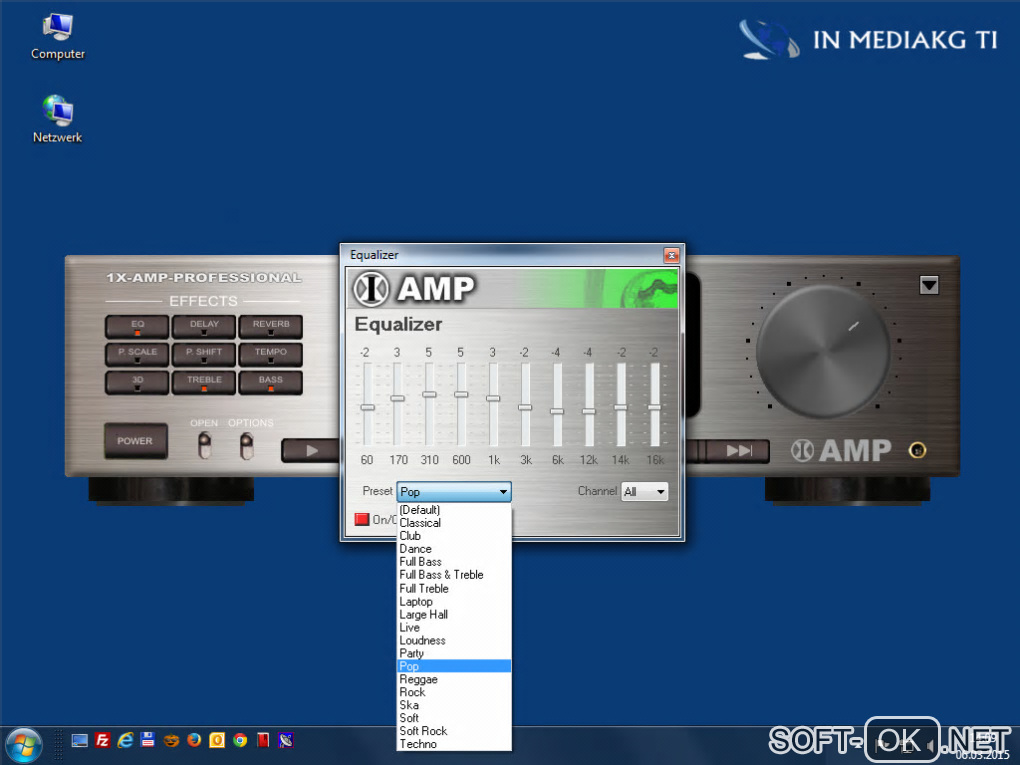Viewport: 1020px width, 765px height.
Task: Click the red equalizer On/Off indicator
Action: click(362, 519)
